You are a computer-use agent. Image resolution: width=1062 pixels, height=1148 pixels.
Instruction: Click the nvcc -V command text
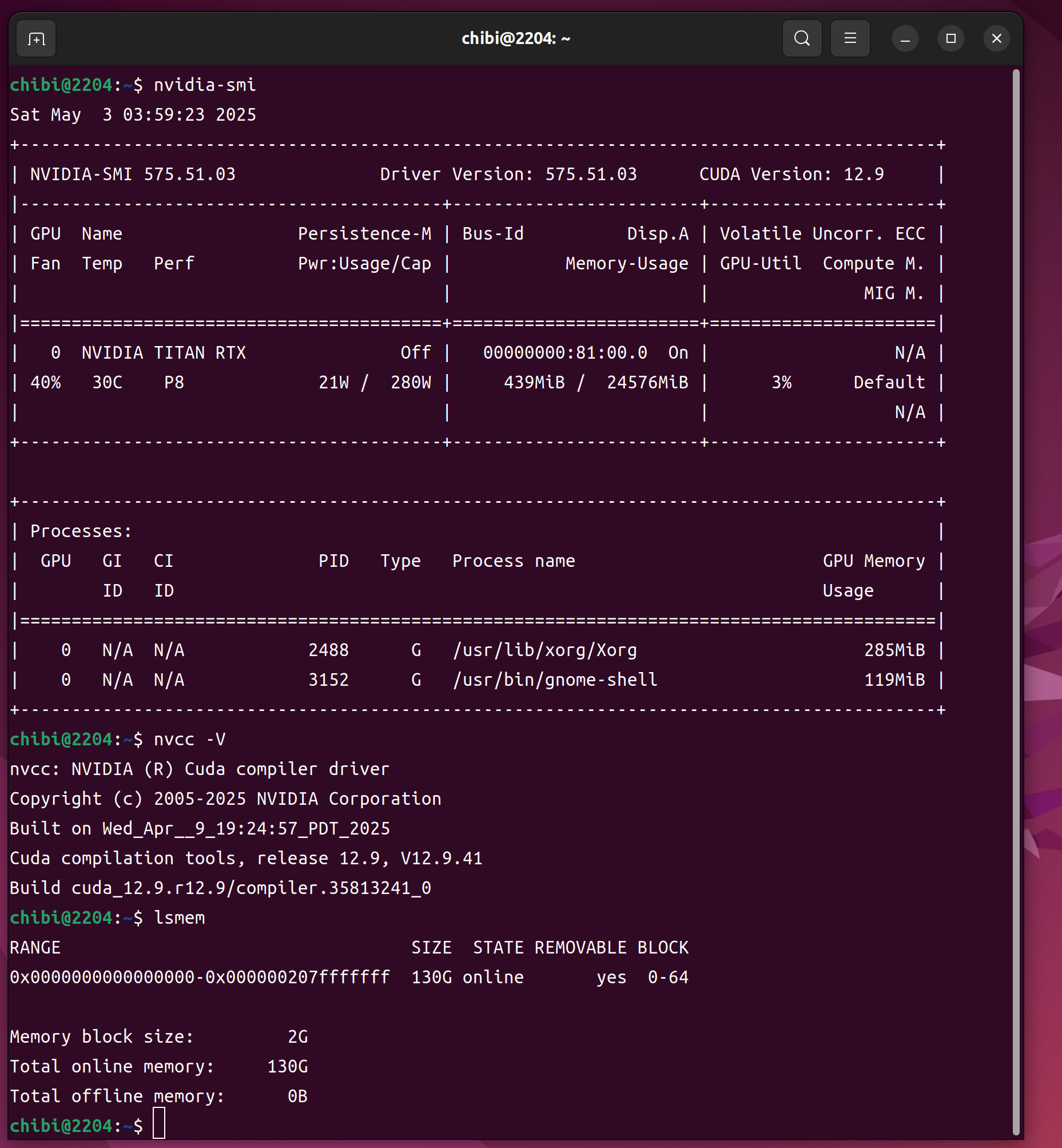(189, 739)
